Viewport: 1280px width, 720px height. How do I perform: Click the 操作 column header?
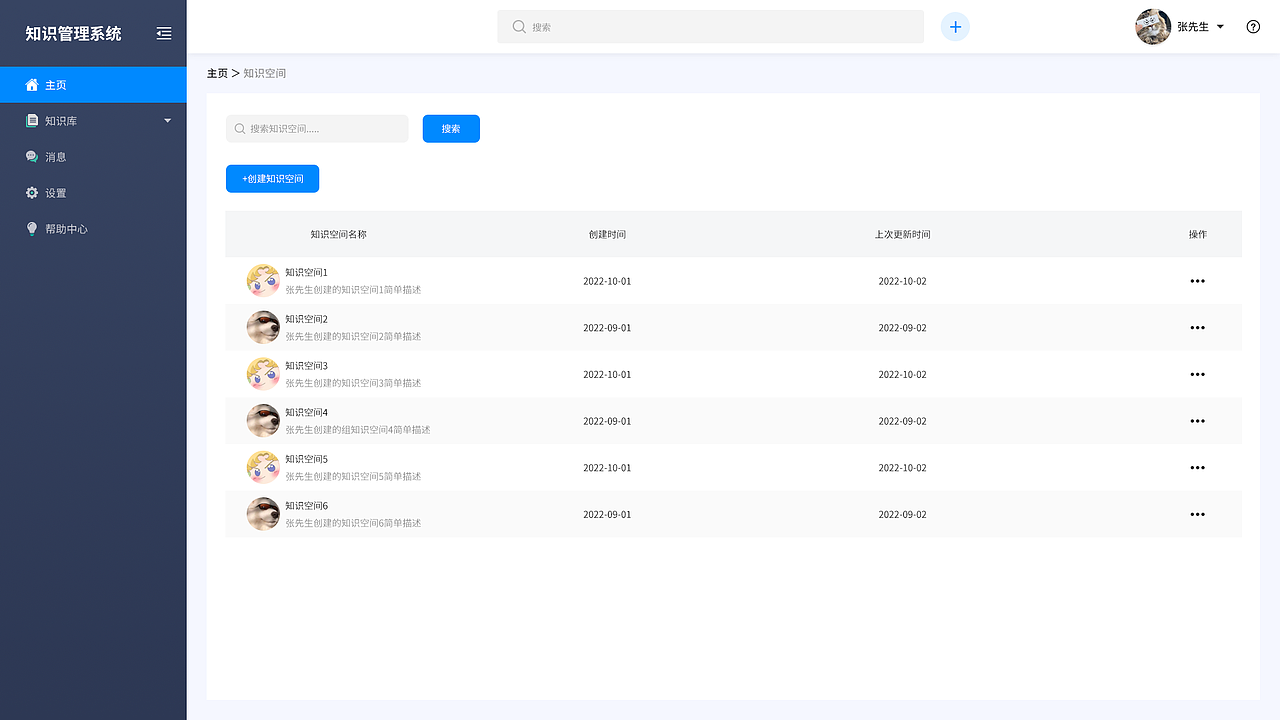coord(1198,234)
